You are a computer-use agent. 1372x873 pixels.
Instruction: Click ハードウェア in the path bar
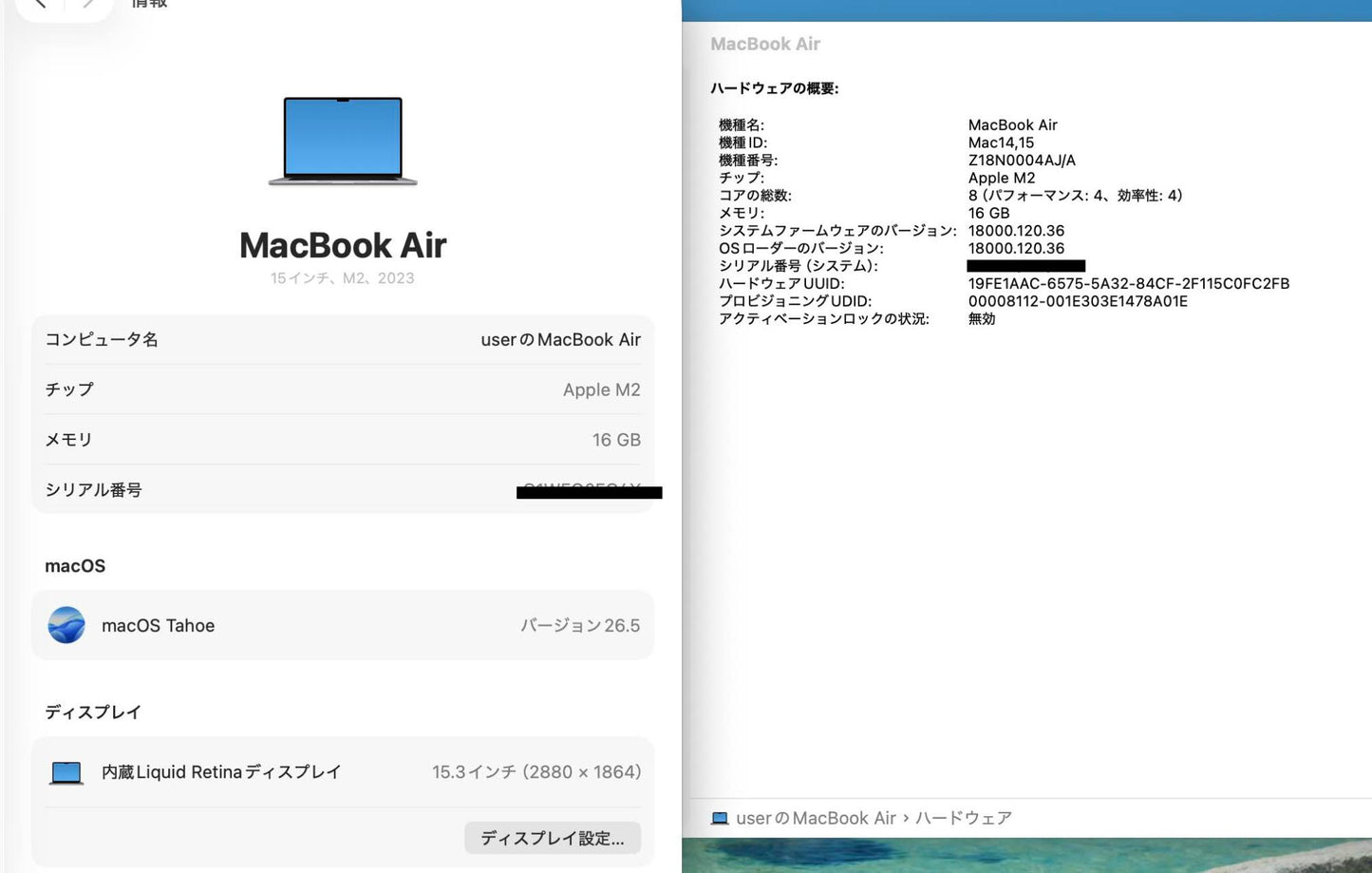[964, 818]
